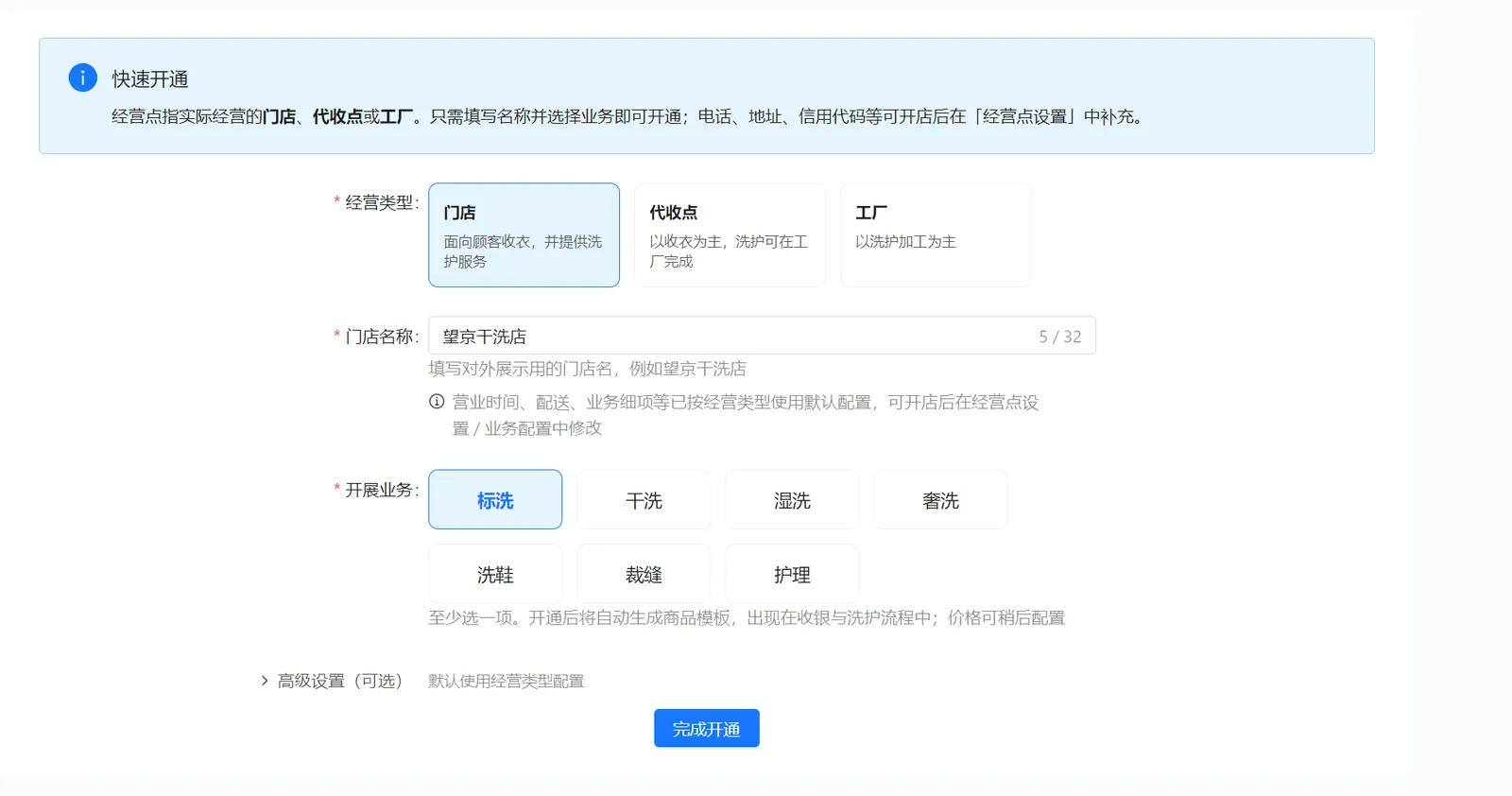Enable the 干洗 service option
This screenshot has width=1512, height=796.
pos(644,499)
